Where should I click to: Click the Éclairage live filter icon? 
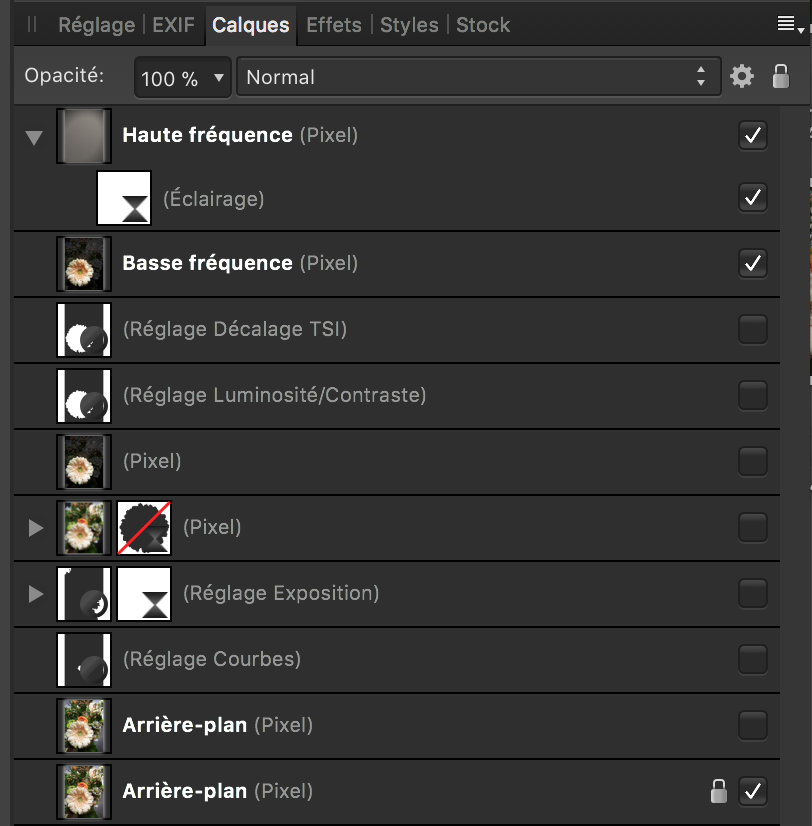124,198
